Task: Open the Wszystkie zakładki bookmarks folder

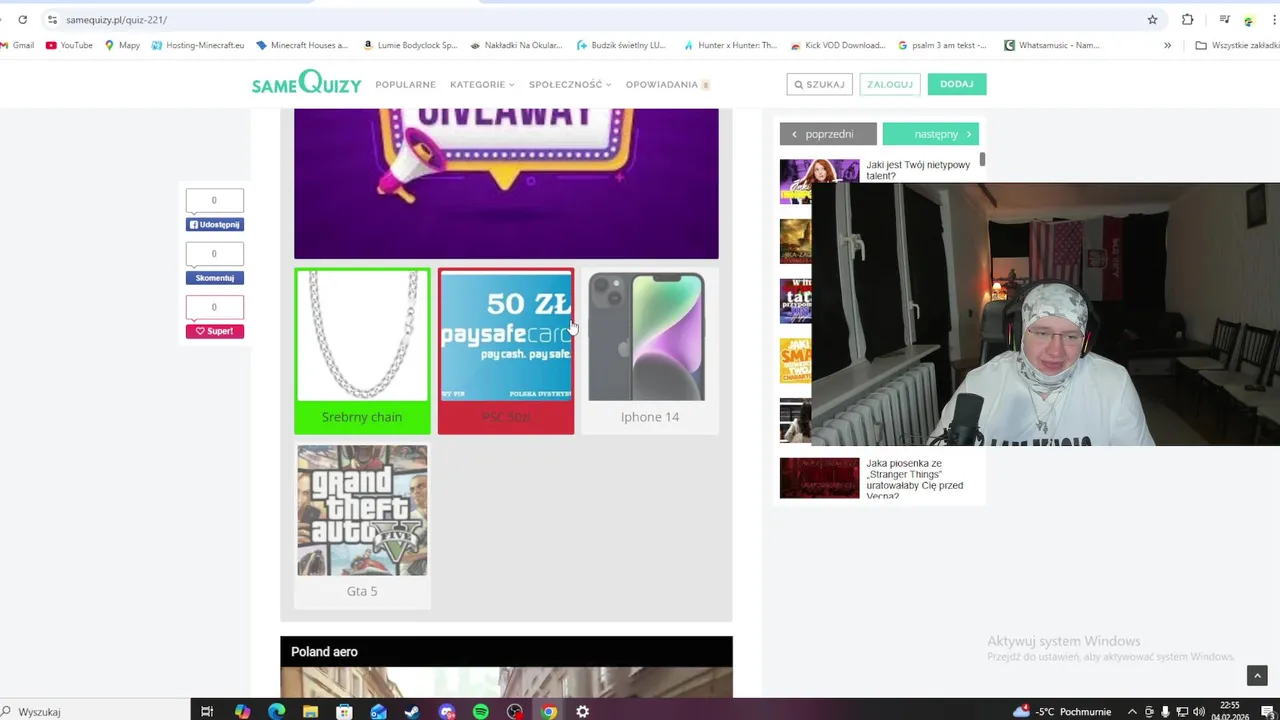Action: (x=1238, y=45)
